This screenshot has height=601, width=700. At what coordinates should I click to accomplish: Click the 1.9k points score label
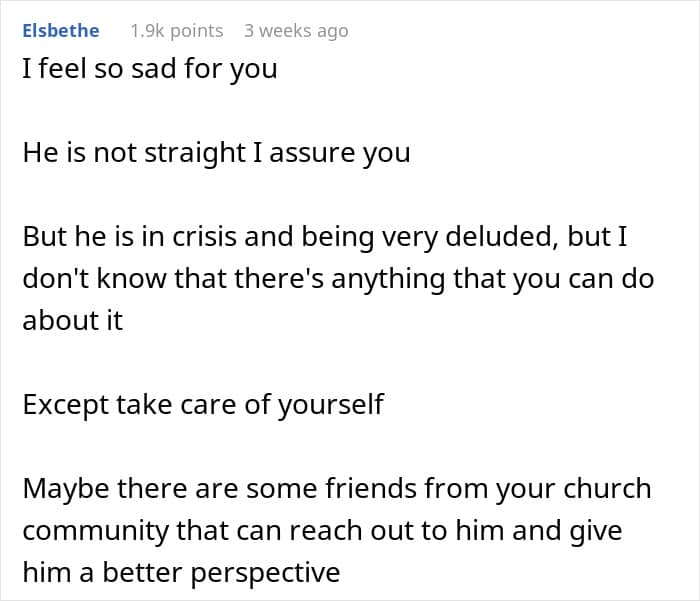(177, 31)
